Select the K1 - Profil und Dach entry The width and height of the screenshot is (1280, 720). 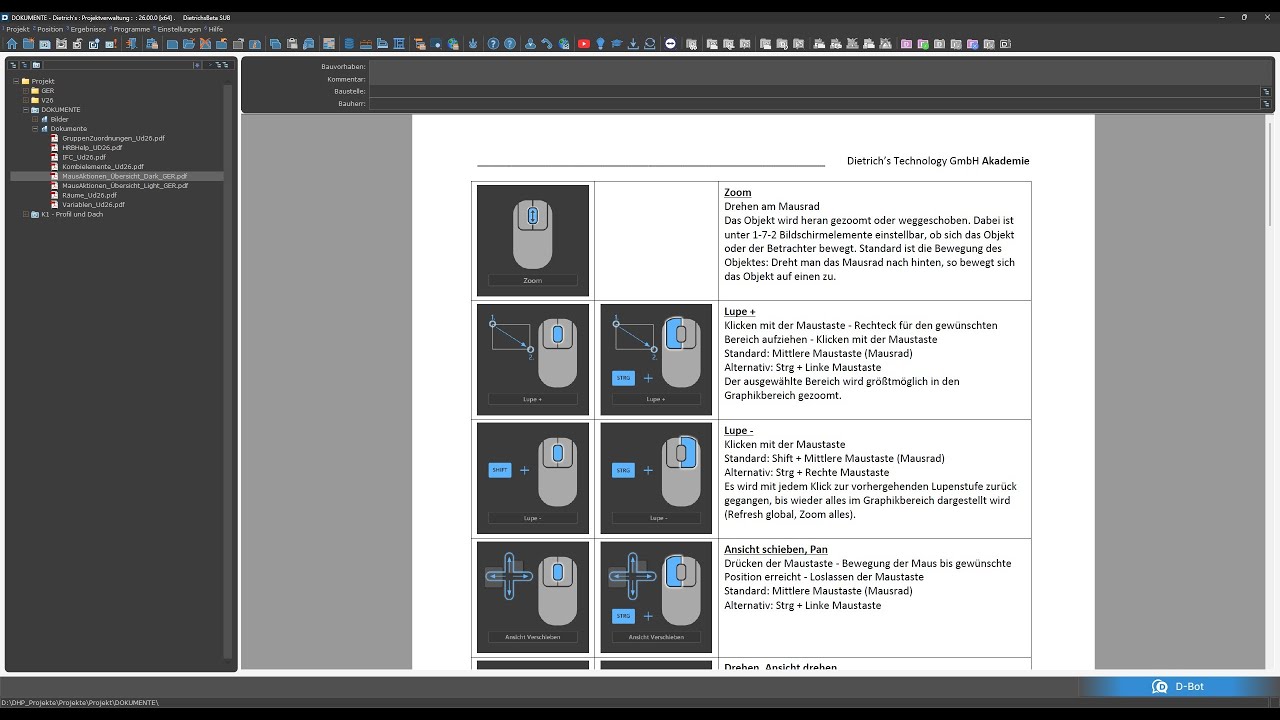(72, 214)
